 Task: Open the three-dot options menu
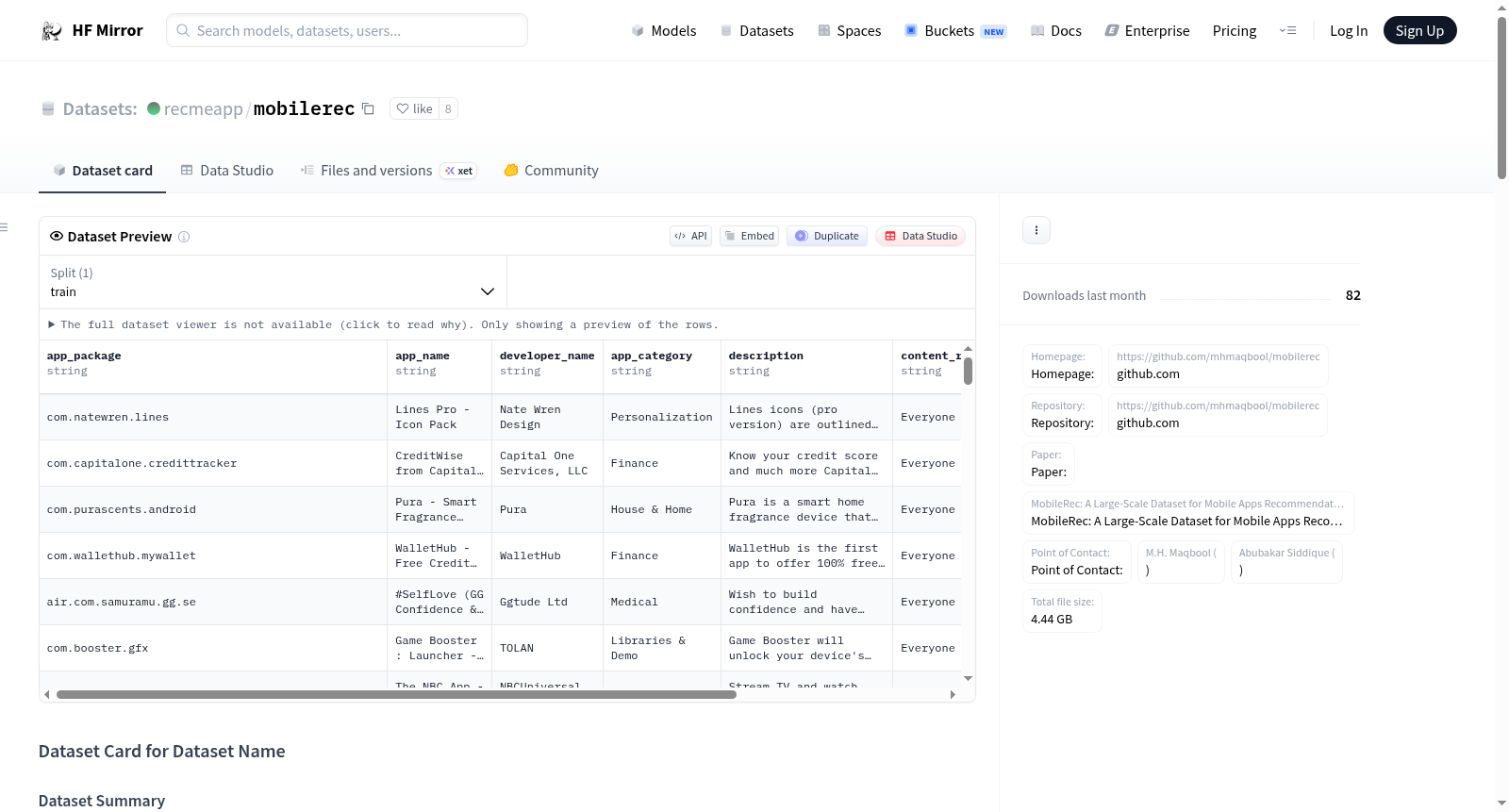[x=1036, y=230]
